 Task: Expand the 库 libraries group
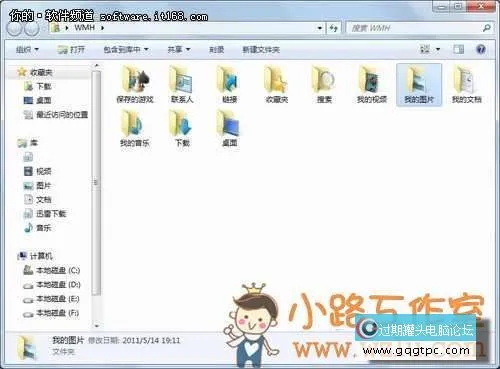28,143
